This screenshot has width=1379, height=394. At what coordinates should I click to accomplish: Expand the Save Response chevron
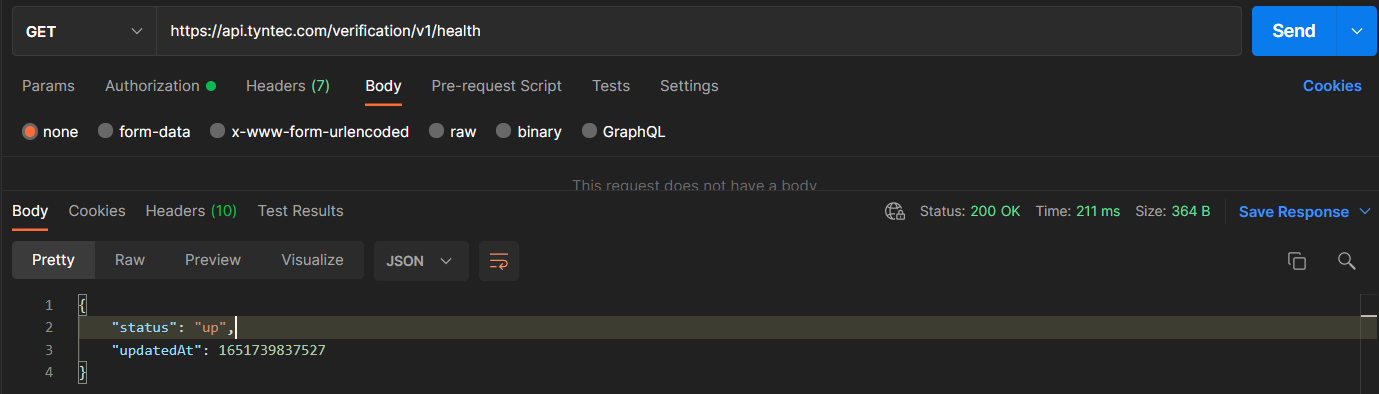pos(1366,212)
